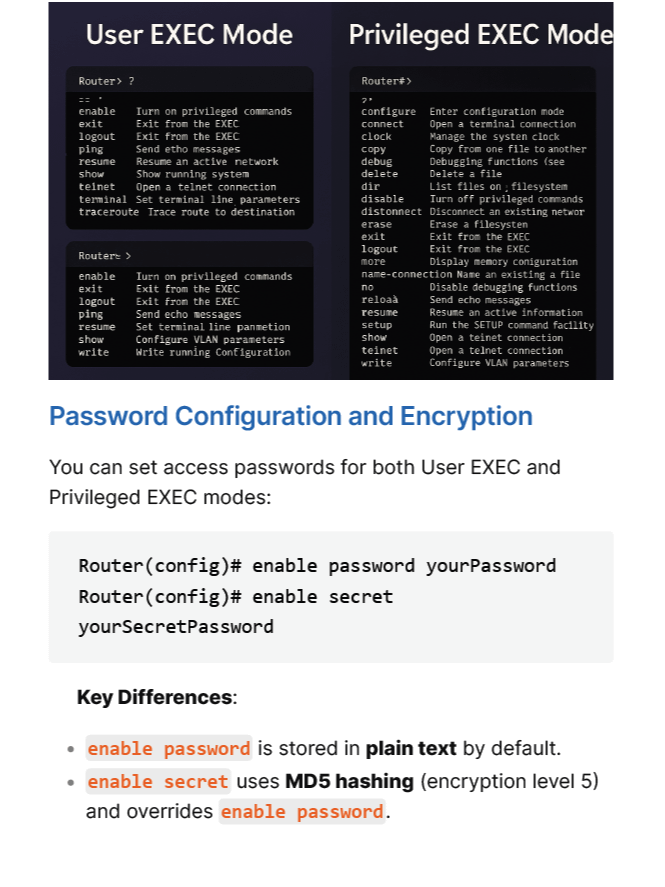Viewport: 665px width, 887px height.
Task: Select the 'Router#>' terminal header
Action: (x=473, y=81)
